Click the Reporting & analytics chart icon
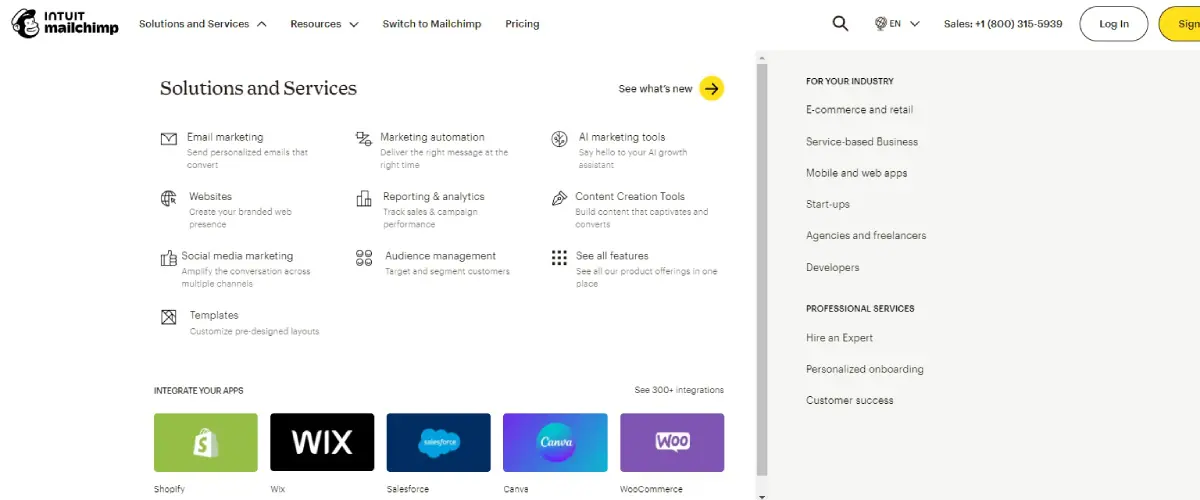 (363, 198)
